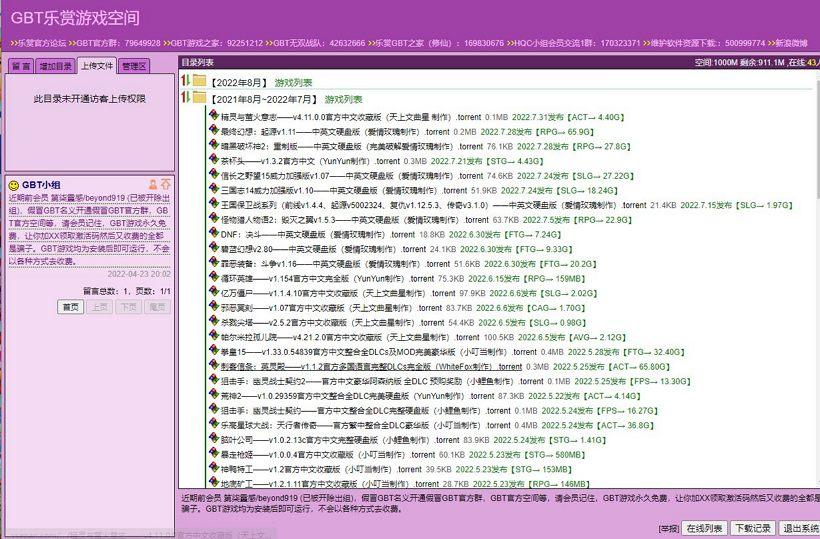
Task: Click the file icon beside 脑叶公司
Action: (213, 437)
